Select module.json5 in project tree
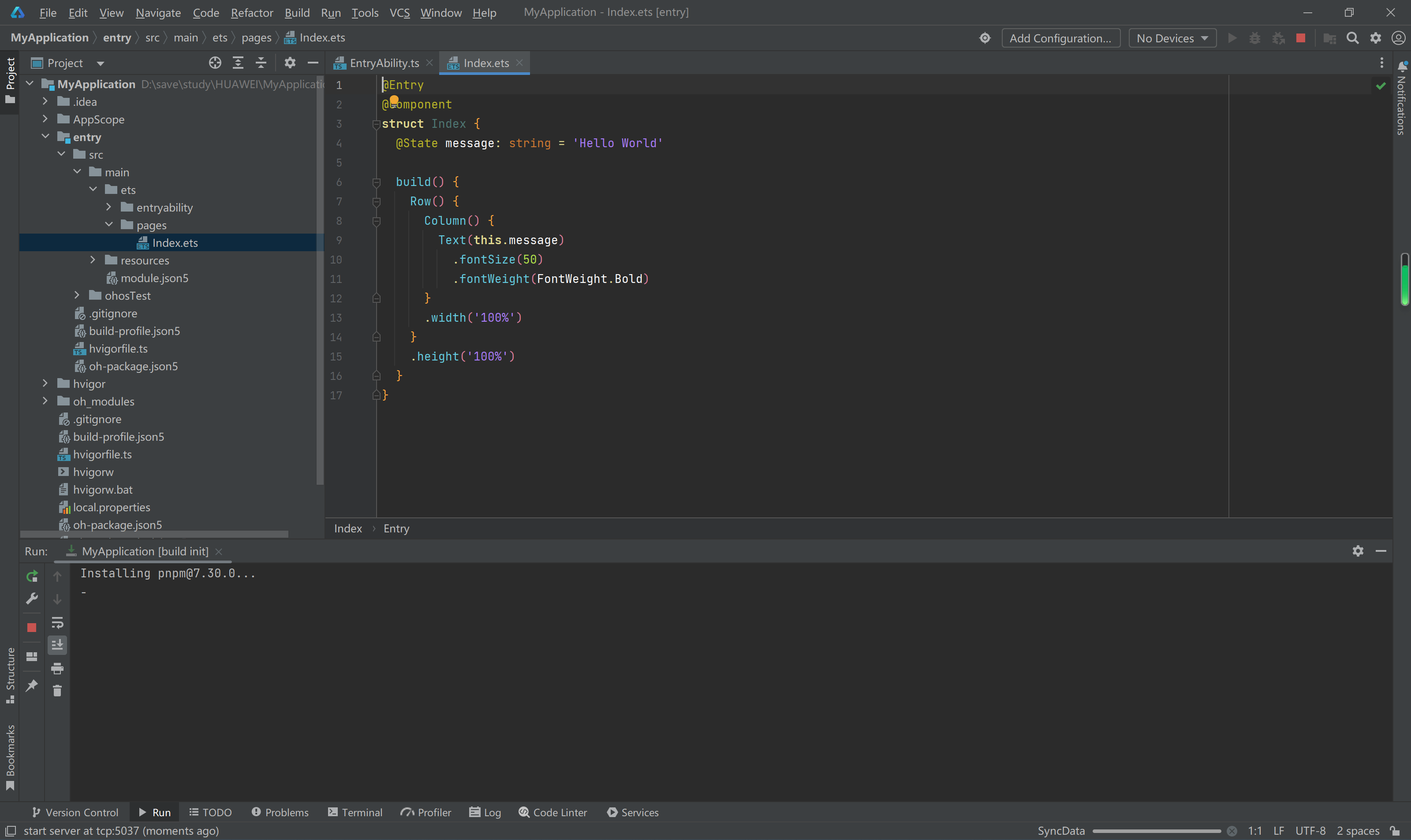Screen dimensions: 1411x840 click(x=154, y=278)
